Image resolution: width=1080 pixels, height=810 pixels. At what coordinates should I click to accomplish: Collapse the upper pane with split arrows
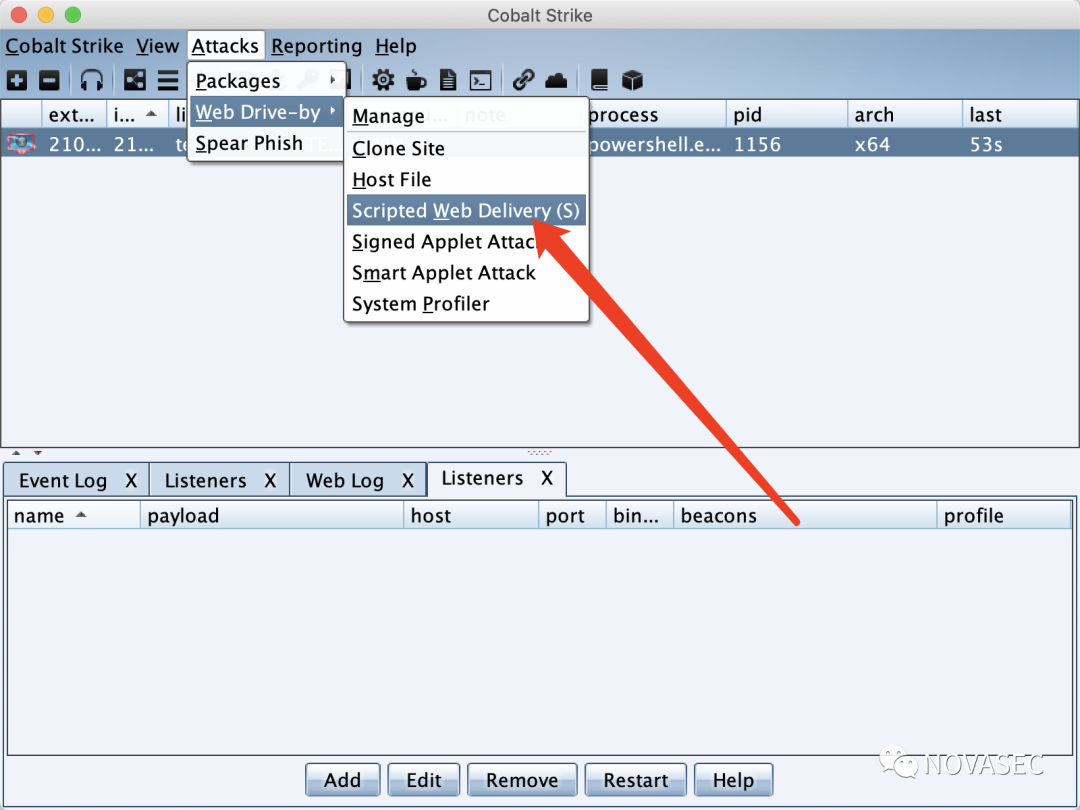(x=17, y=453)
